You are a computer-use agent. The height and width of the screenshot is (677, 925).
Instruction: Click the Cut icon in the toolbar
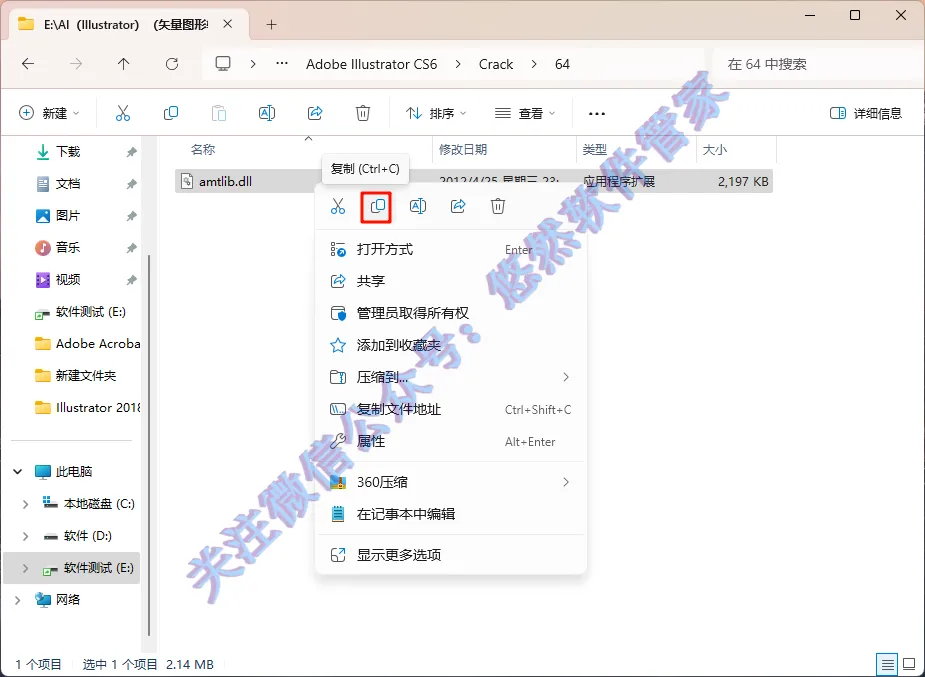(123, 113)
